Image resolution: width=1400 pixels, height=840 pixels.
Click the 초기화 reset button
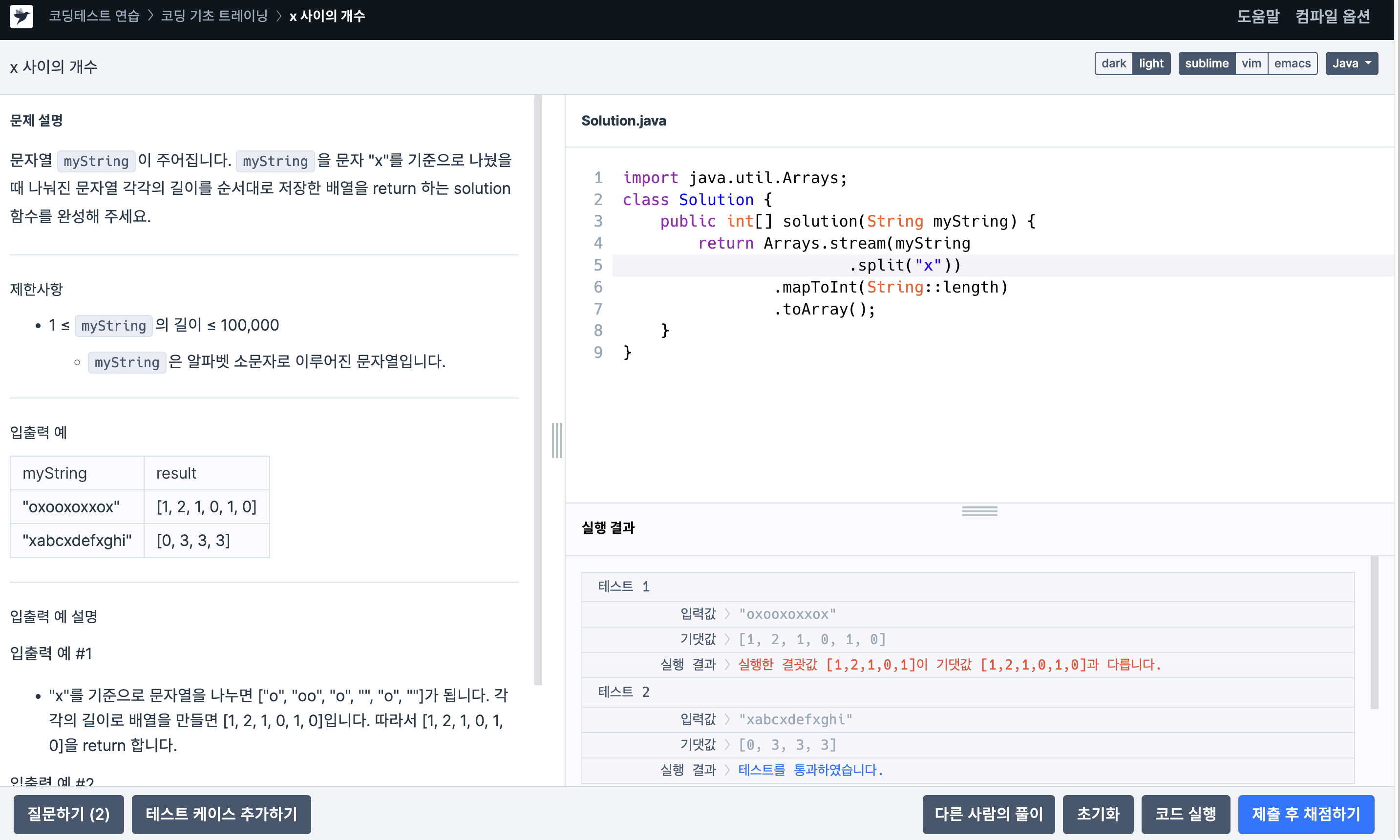1098,814
